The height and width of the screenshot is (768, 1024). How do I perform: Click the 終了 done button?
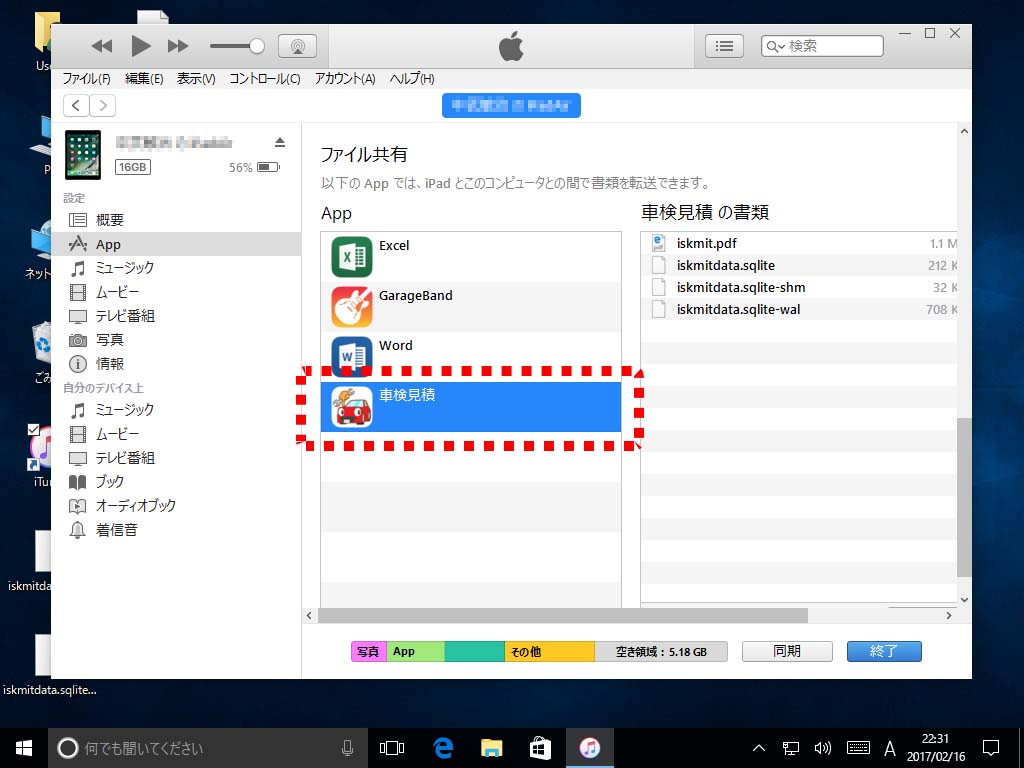pyautogui.click(x=884, y=651)
